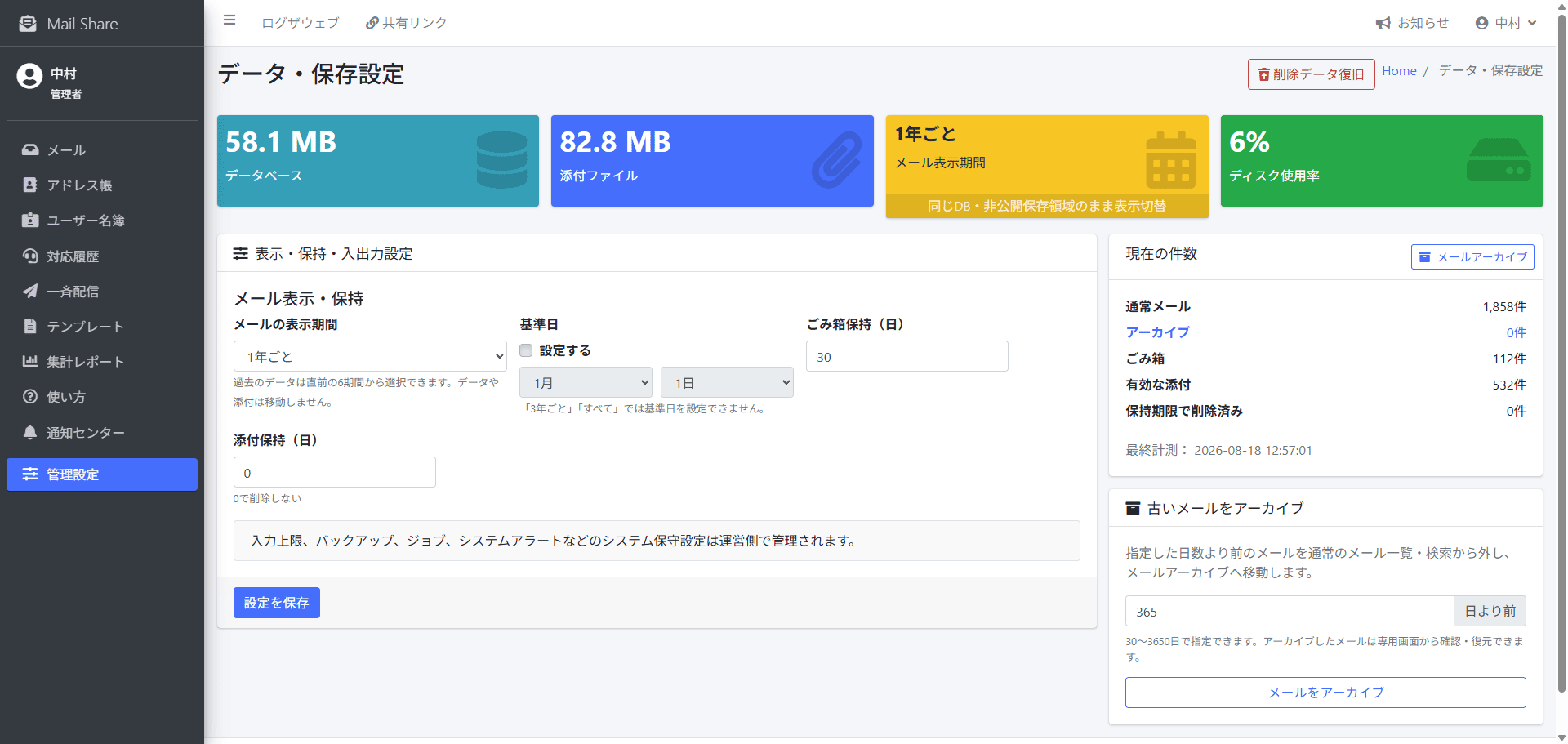Click the 同じDB・非公開保存領域のまま表示切替 card footer

pos(1047,206)
